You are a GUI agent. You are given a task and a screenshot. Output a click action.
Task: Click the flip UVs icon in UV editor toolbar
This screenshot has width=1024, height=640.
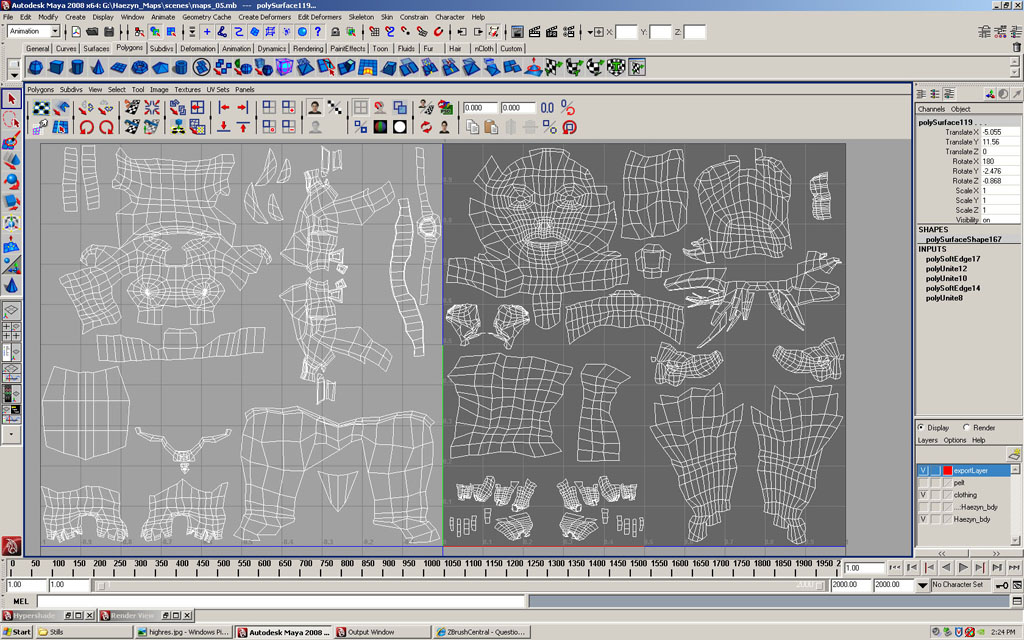(x=84, y=108)
